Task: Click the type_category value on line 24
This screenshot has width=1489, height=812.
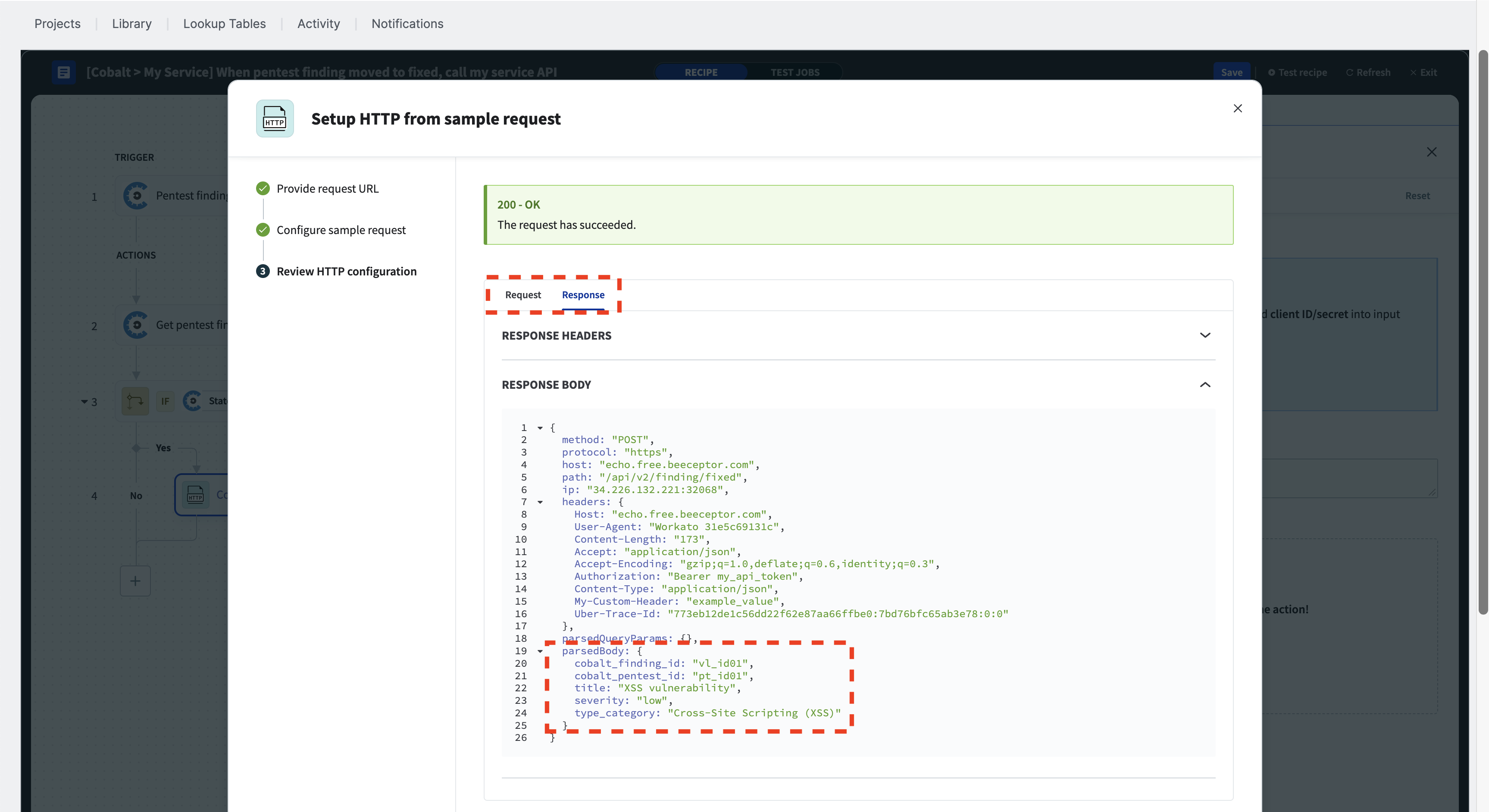Action: 754,713
